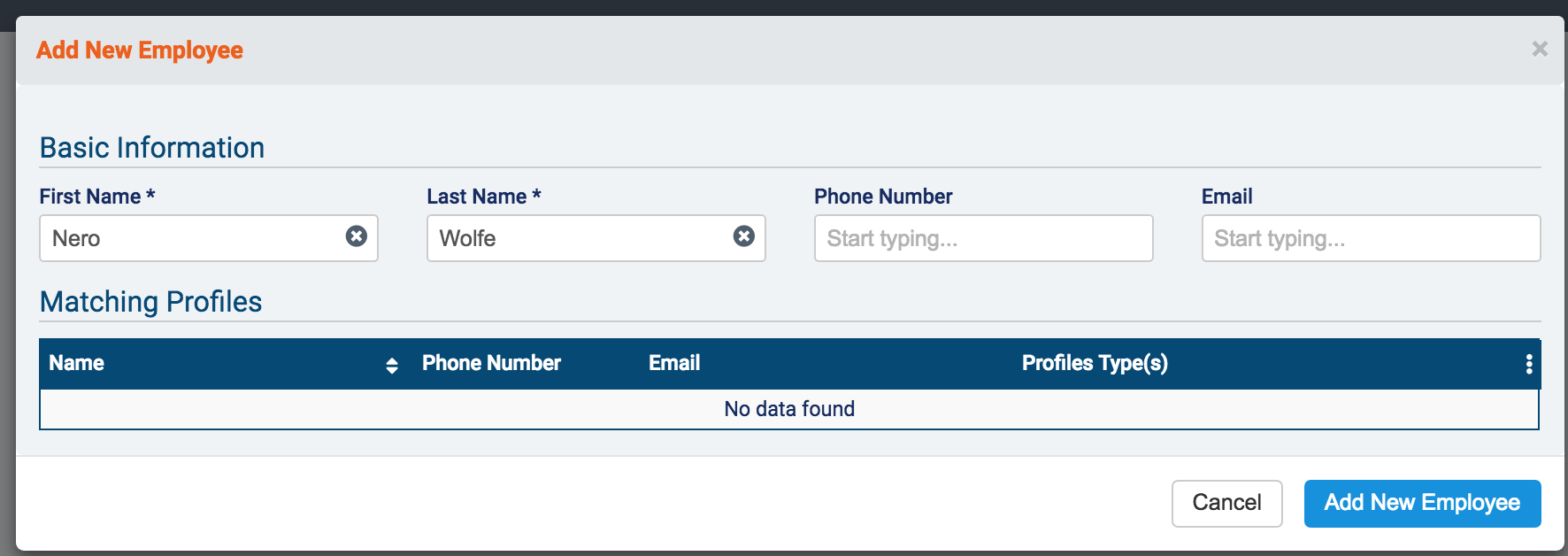Select the Phone Number table column header

click(491, 363)
